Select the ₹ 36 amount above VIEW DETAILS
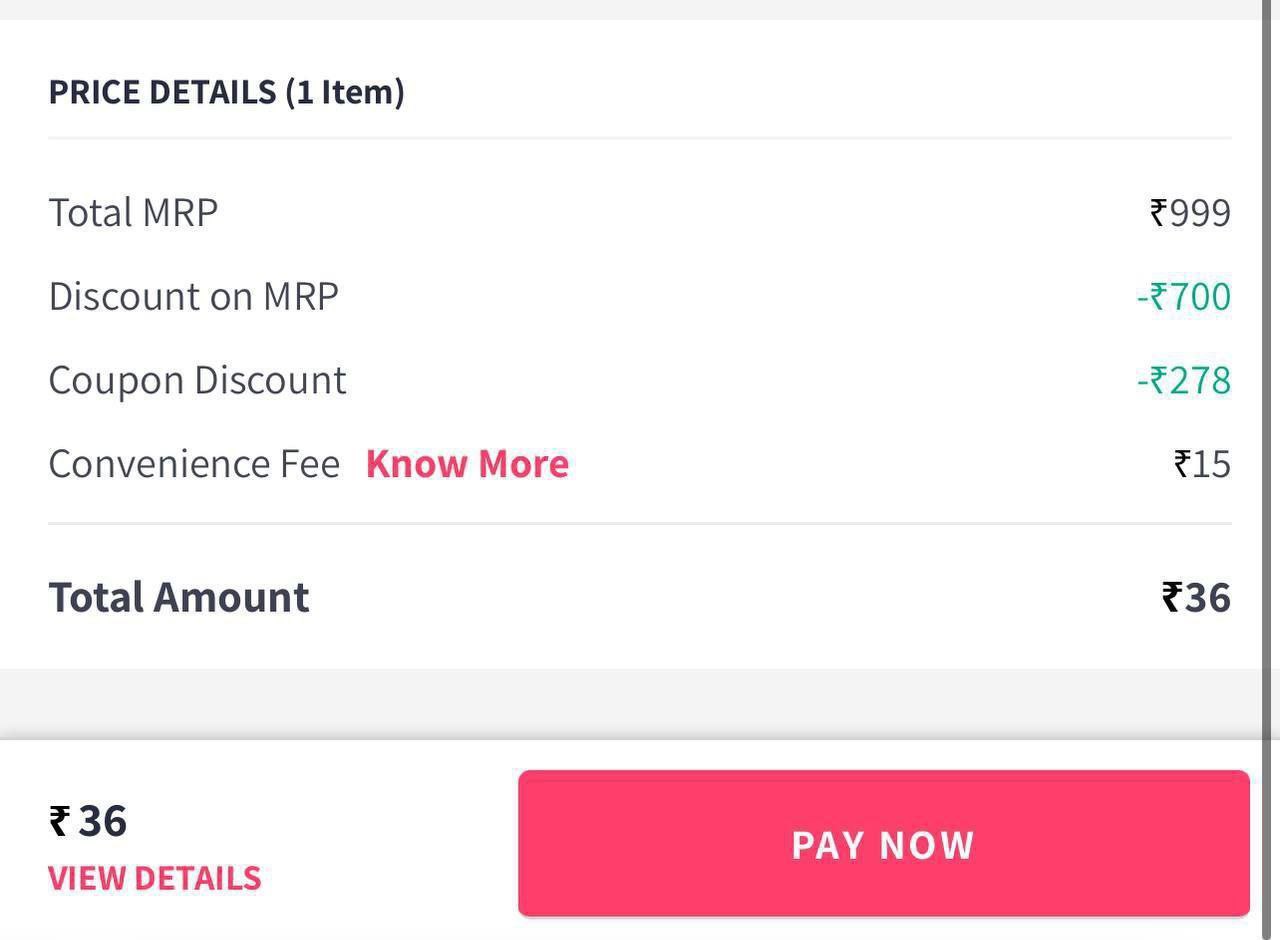Screen dimensions: 1280x940 88,820
